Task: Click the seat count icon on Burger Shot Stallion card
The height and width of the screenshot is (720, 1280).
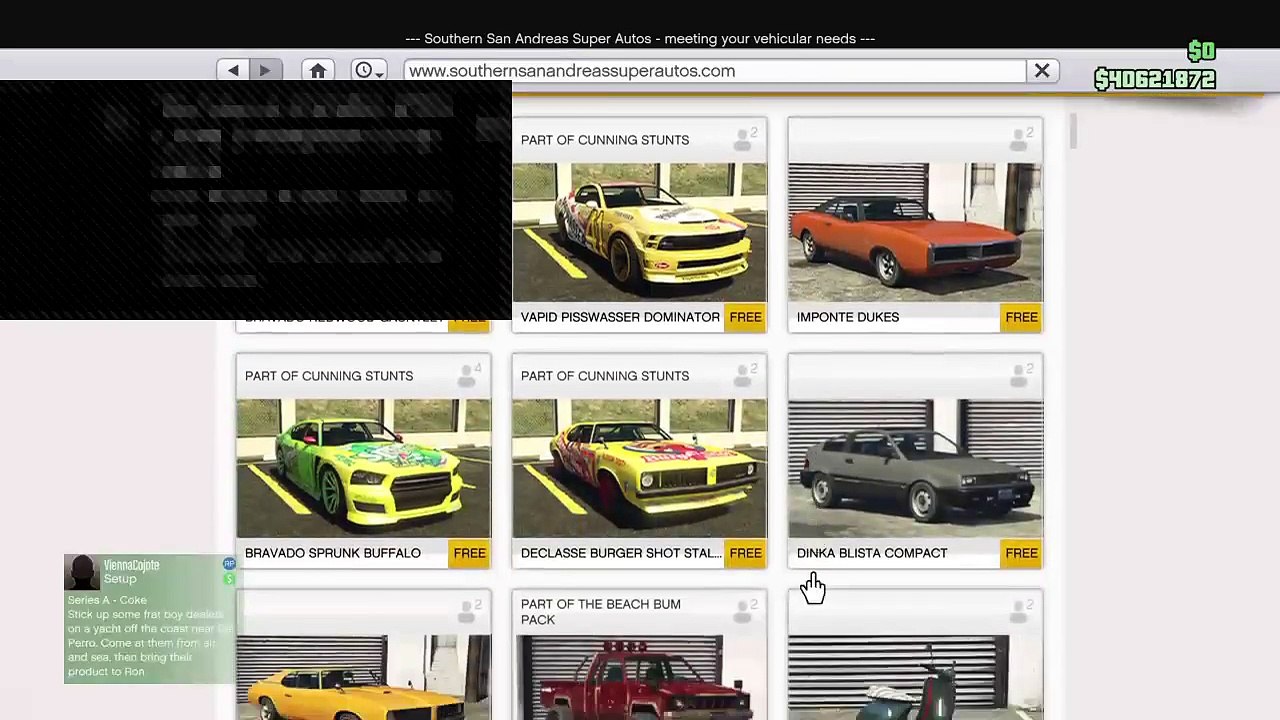Action: (x=744, y=376)
